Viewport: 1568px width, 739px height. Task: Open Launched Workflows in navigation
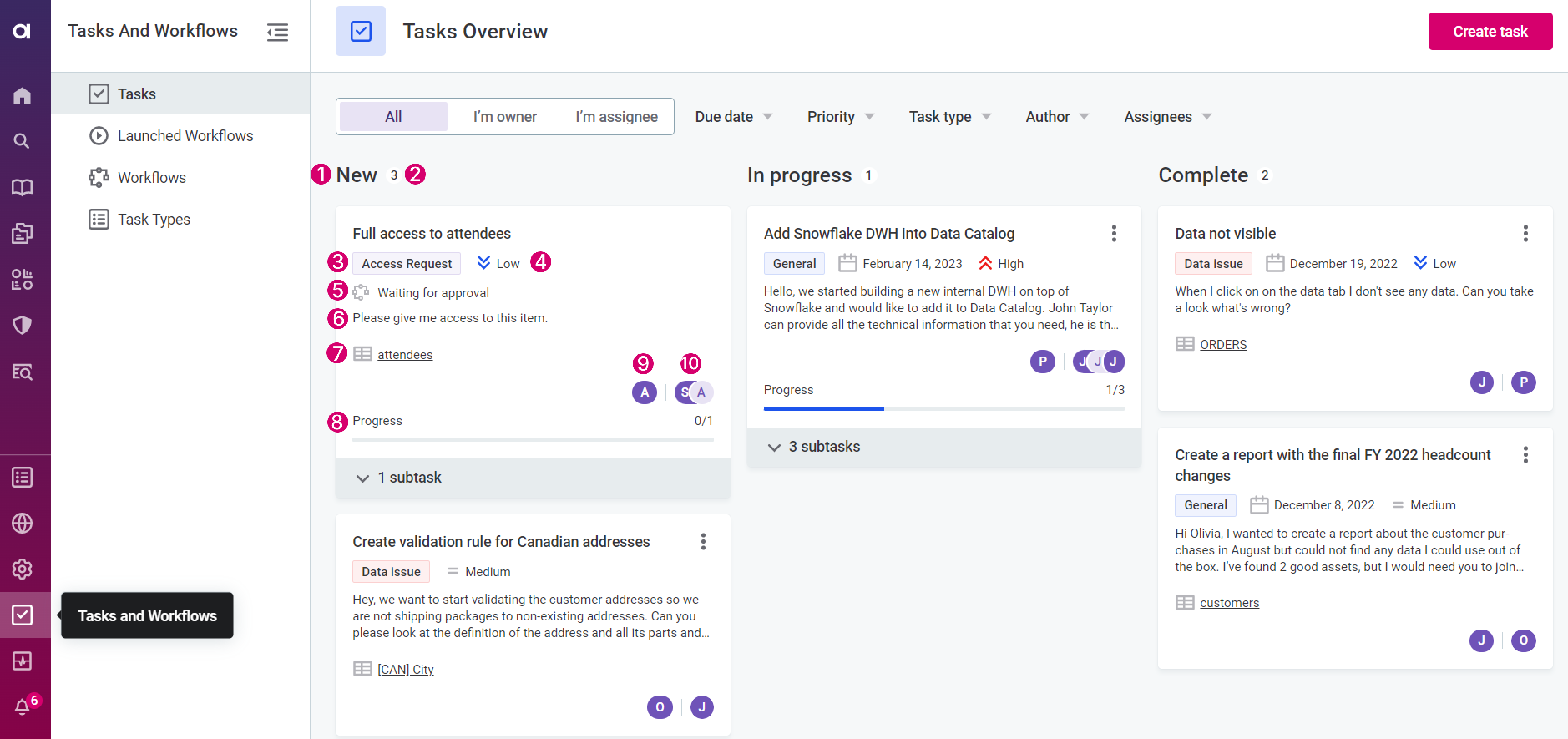point(185,136)
